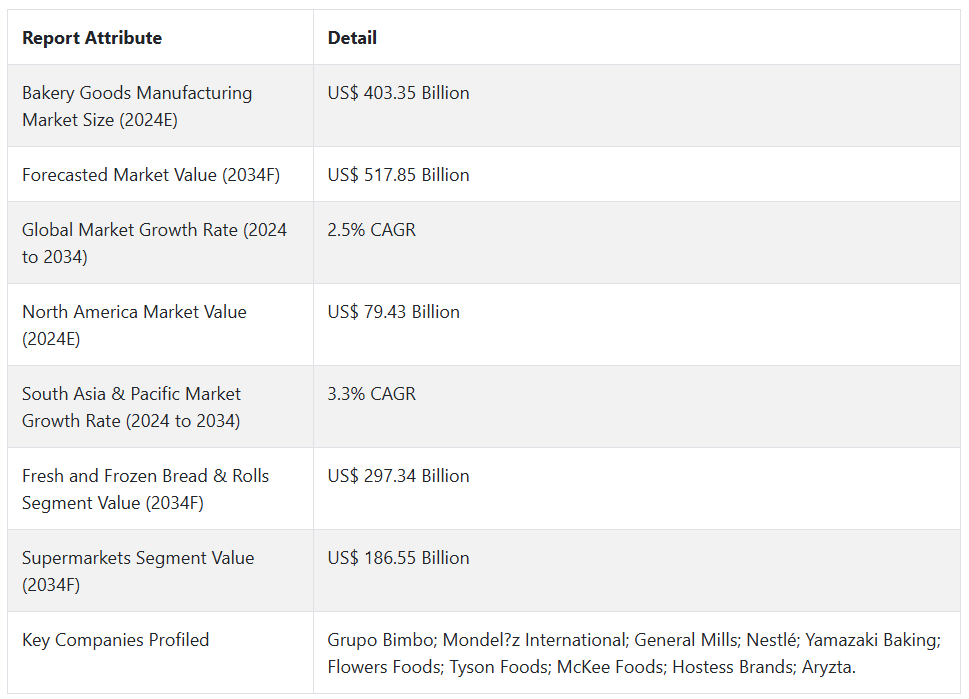This screenshot has height=699, width=969.
Task: Click the US$ 186.55 Billion value
Action: point(398,558)
